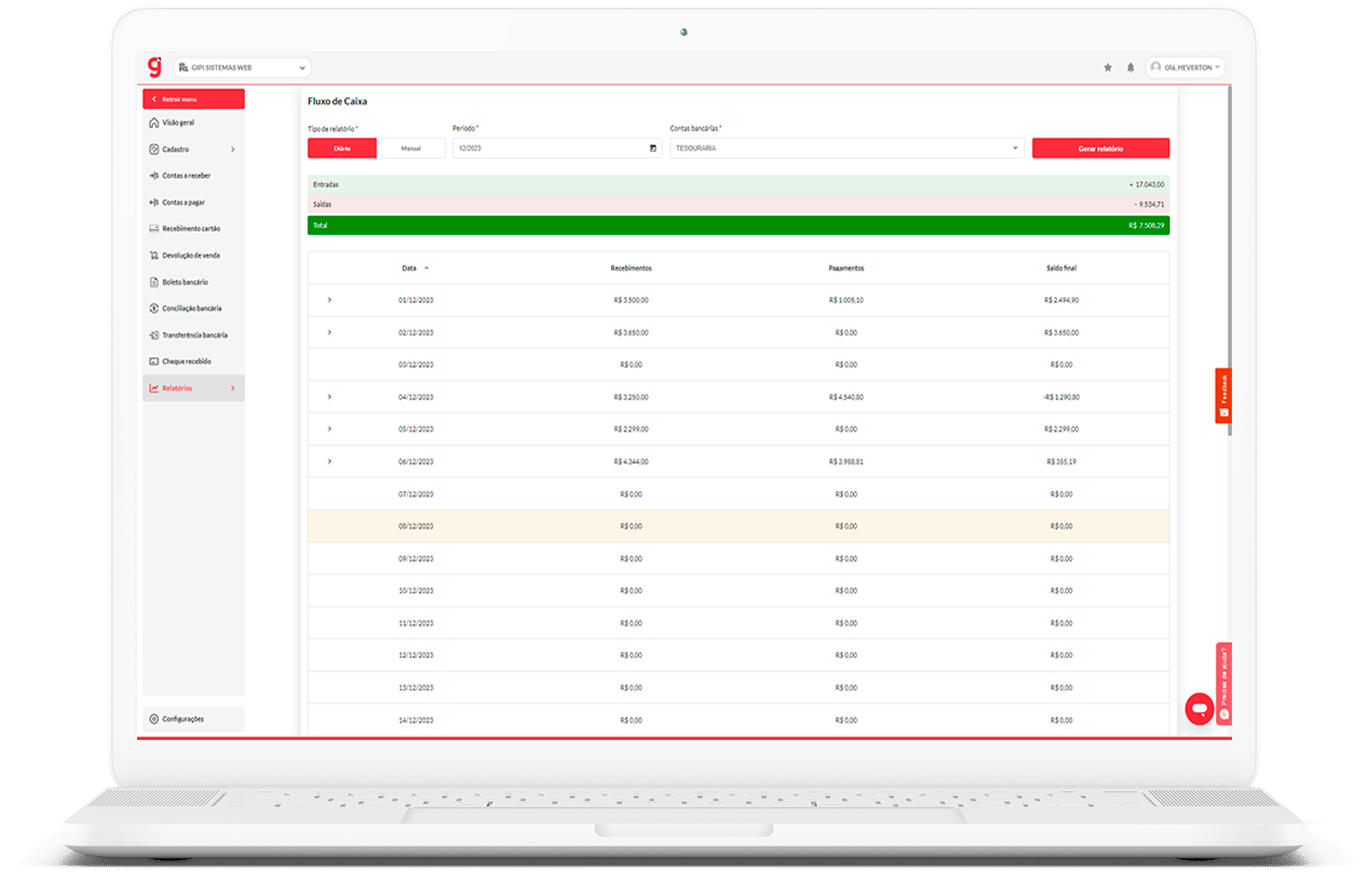The width and height of the screenshot is (1366, 894).
Task: Click the Recebimento cartão card icon
Action: coord(154,229)
